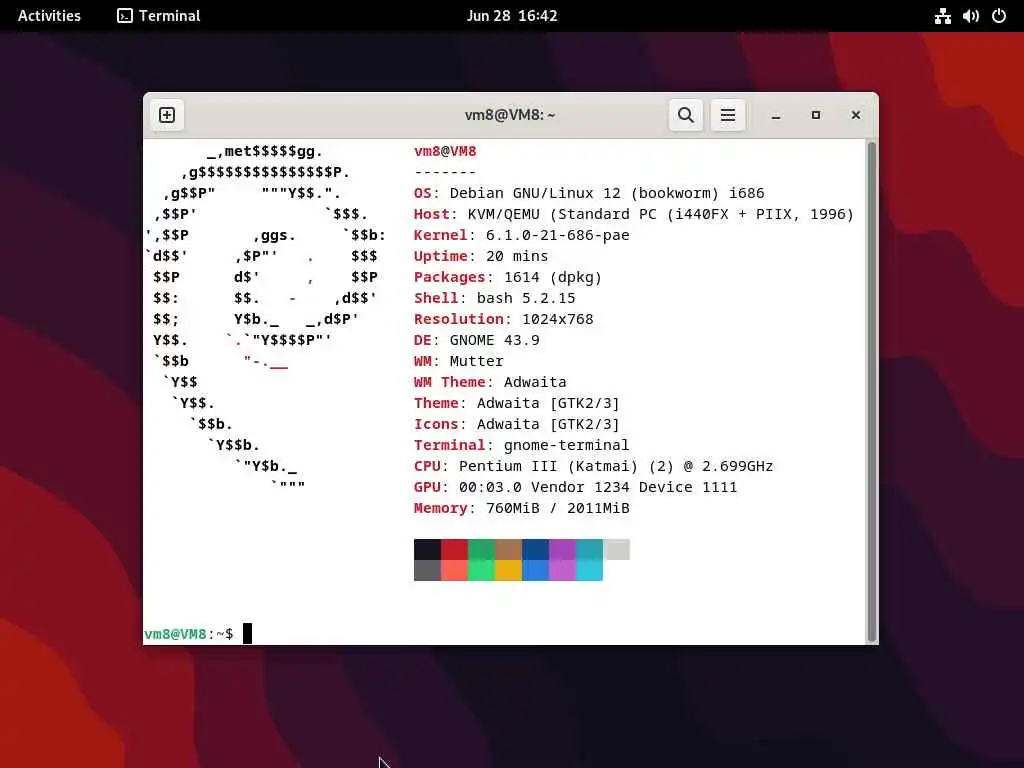Click the network status icon
The width and height of the screenshot is (1024, 768).
pos(942,16)
